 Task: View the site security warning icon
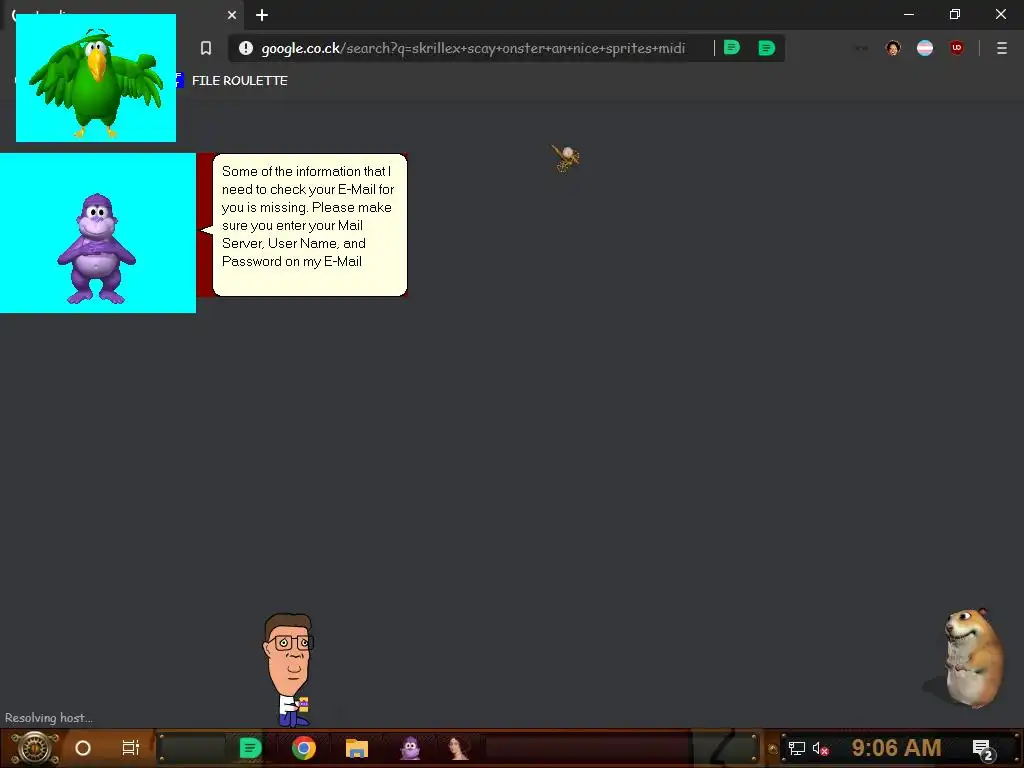pyautogui.click(x=246, y=48)
